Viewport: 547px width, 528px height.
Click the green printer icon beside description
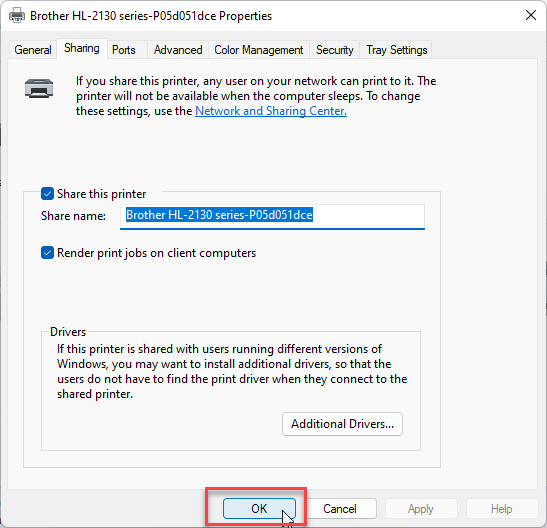39,88
